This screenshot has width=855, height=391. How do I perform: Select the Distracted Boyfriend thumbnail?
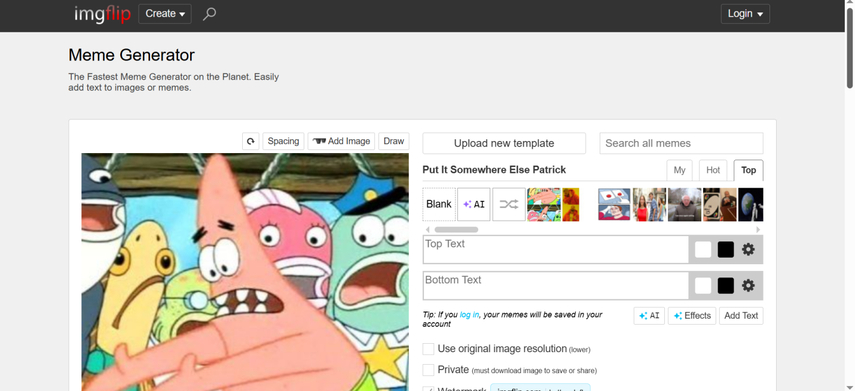pos(649,204)
